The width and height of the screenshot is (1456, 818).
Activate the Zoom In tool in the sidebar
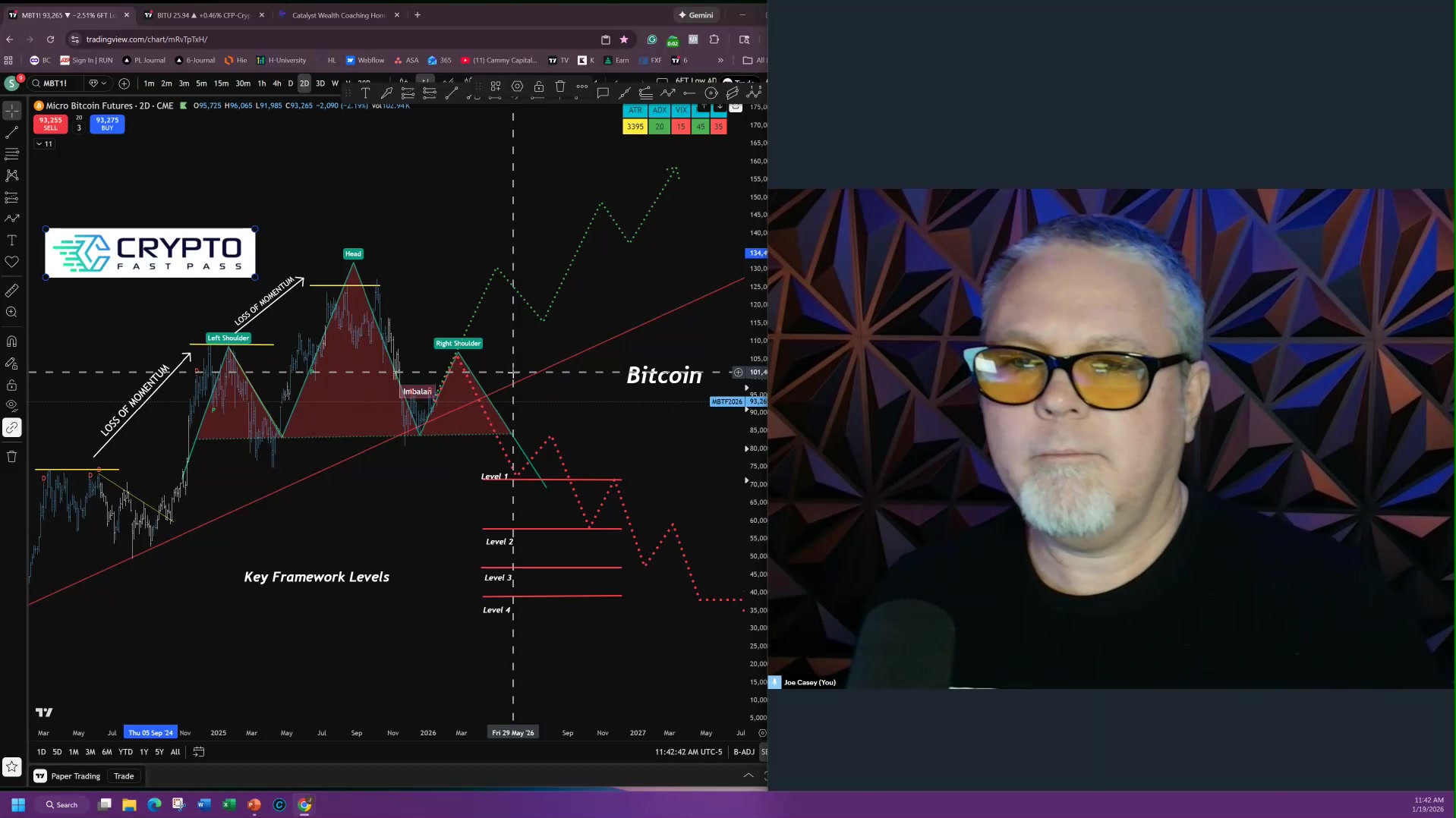coord(12,313)
